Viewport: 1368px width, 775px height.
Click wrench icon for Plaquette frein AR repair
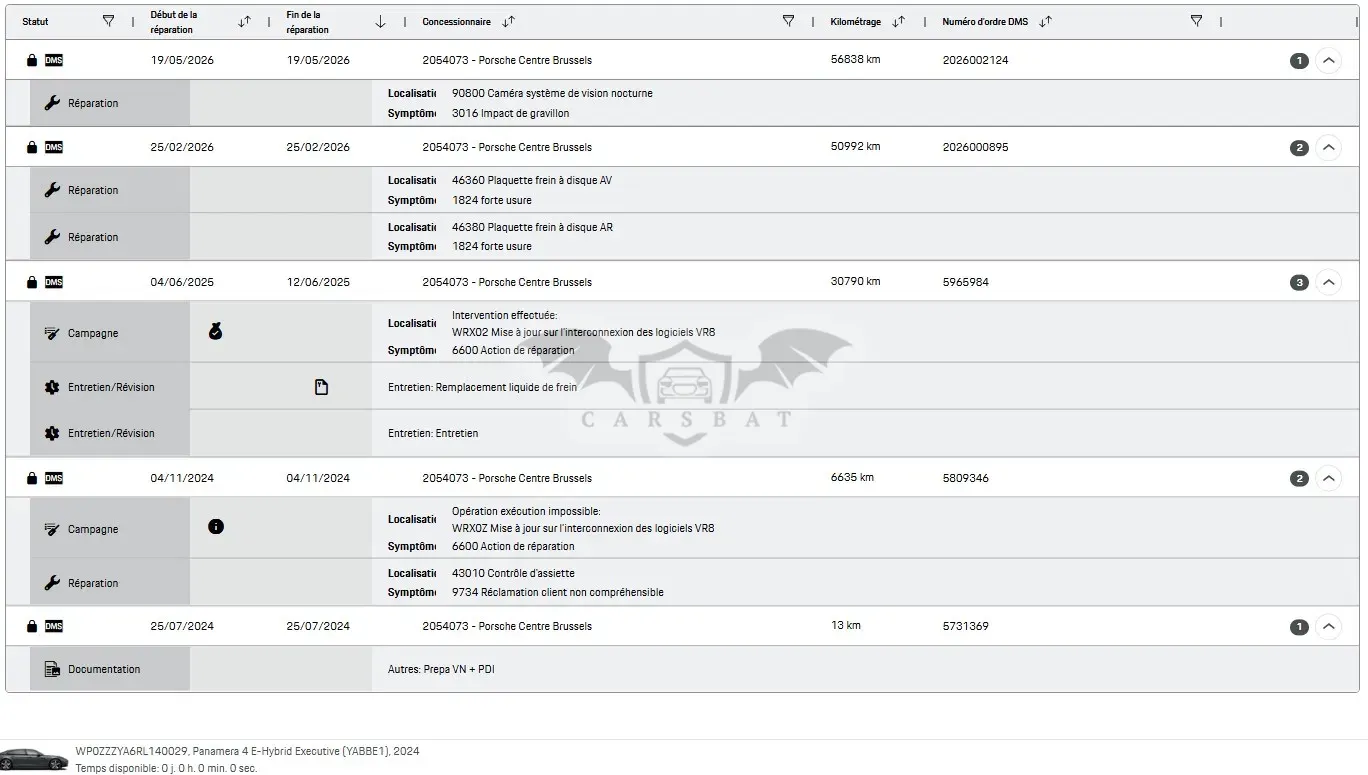click(52, 237)
